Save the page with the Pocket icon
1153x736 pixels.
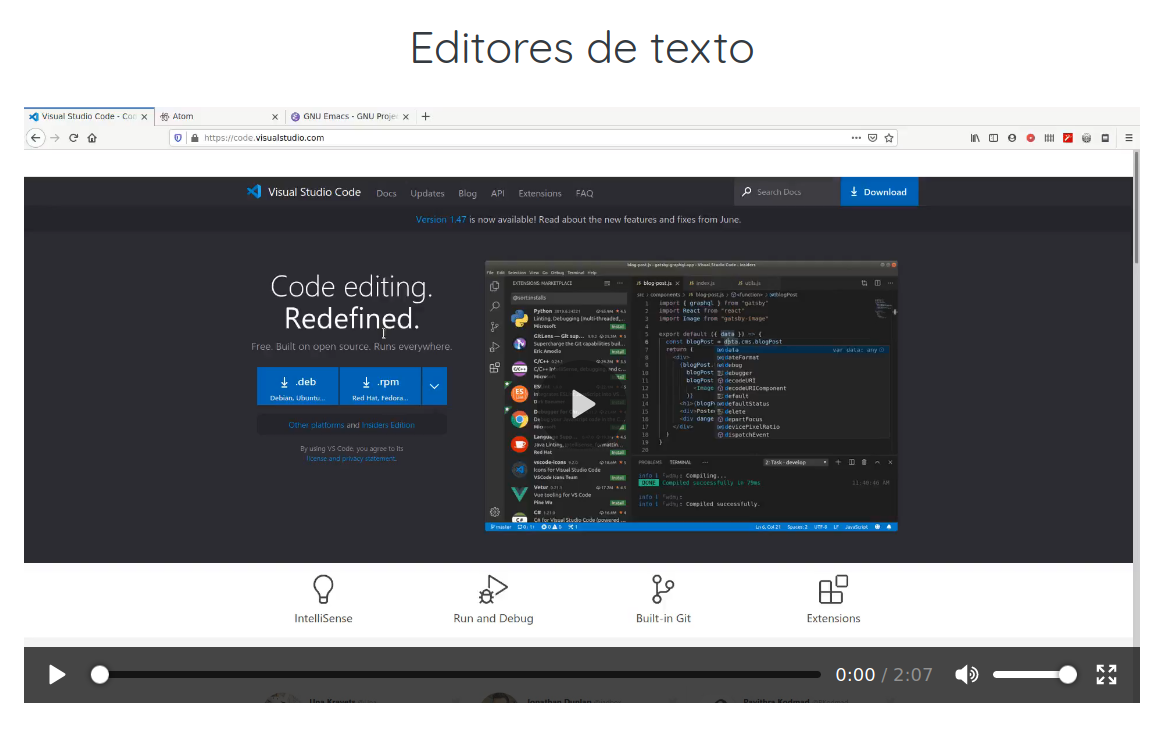point(872,137)
